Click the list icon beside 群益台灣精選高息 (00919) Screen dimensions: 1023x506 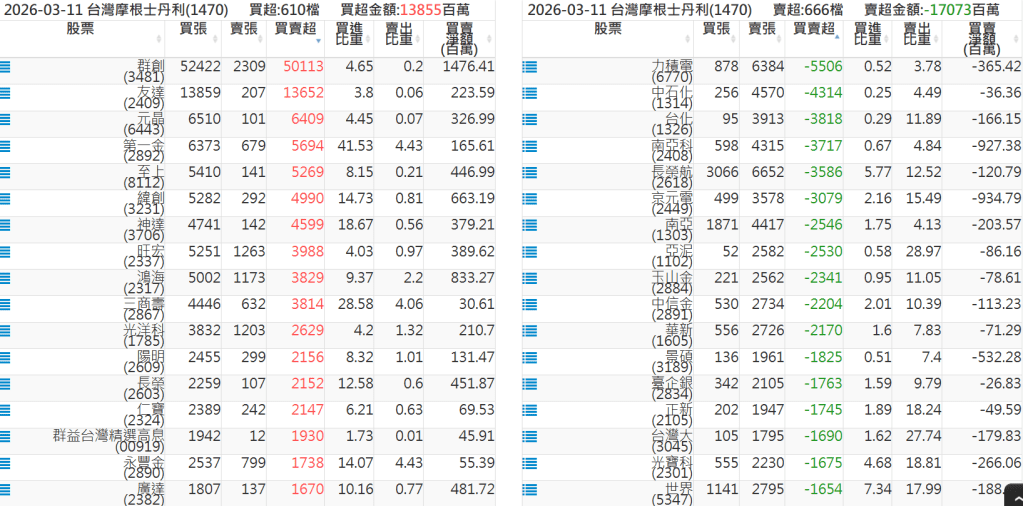[6, 436]
